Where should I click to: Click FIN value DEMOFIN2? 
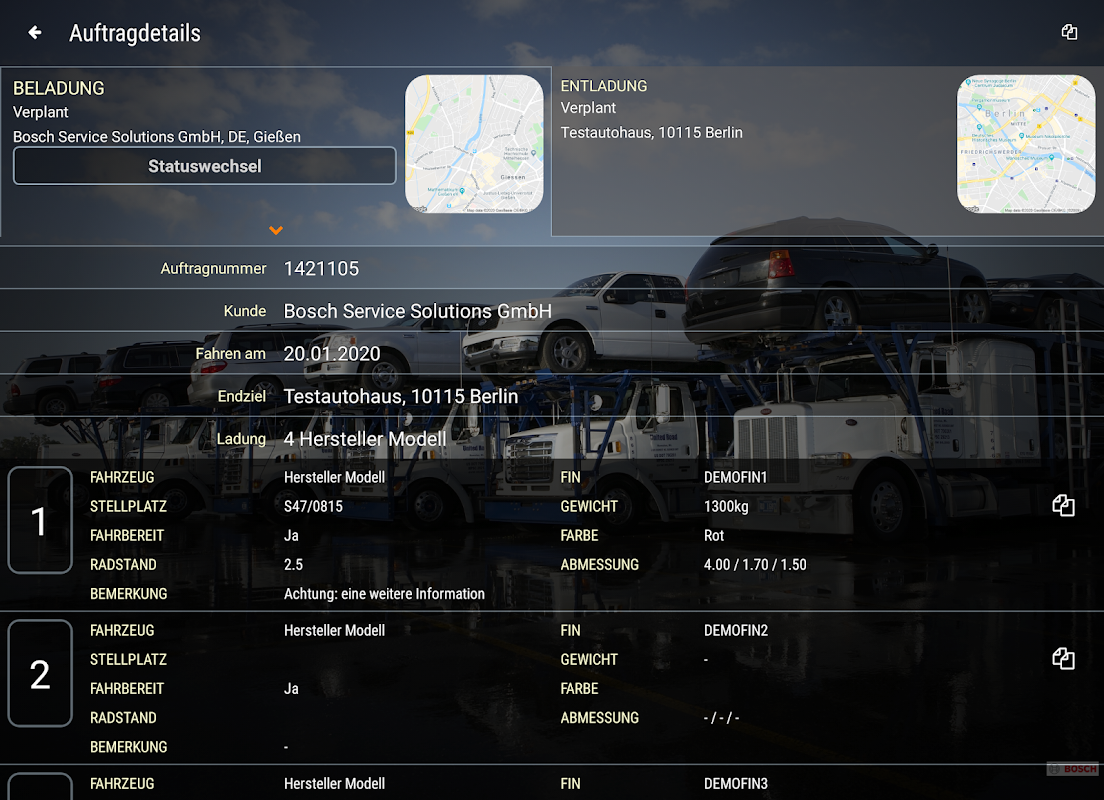[x=736, y=630]
